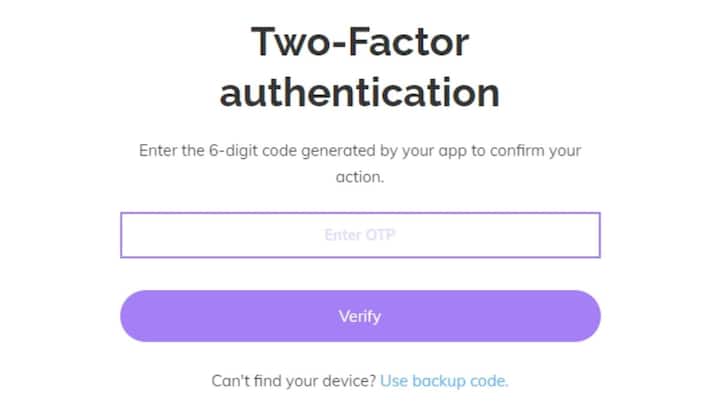
Task: Confirm the action using Verify
Action: coord(360,317)
